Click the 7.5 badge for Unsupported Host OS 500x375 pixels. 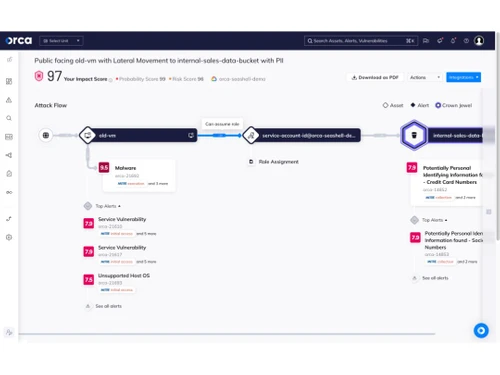[x=88, y=279]
